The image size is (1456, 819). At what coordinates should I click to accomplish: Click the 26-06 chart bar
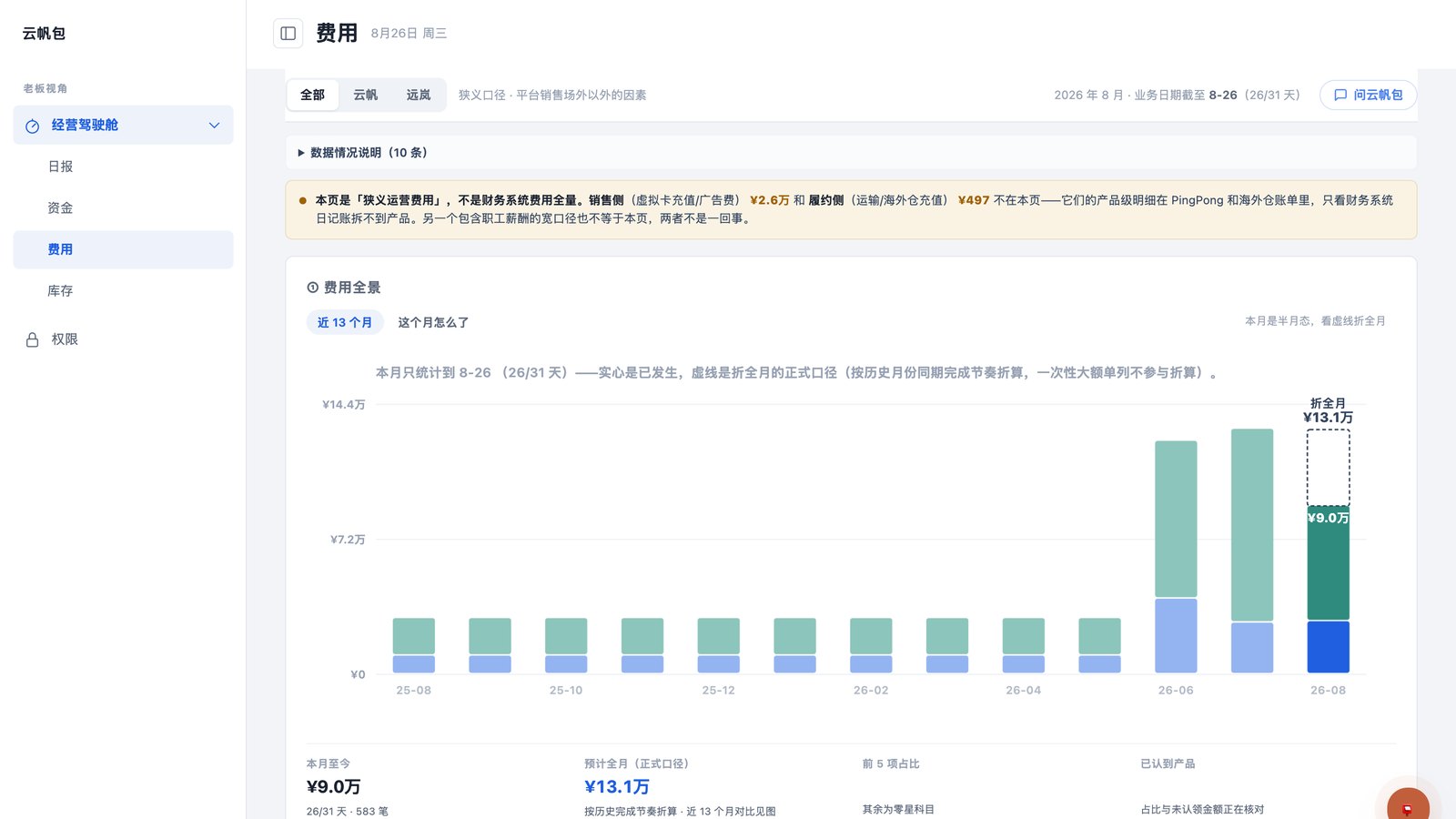(x=1176, y=557)
